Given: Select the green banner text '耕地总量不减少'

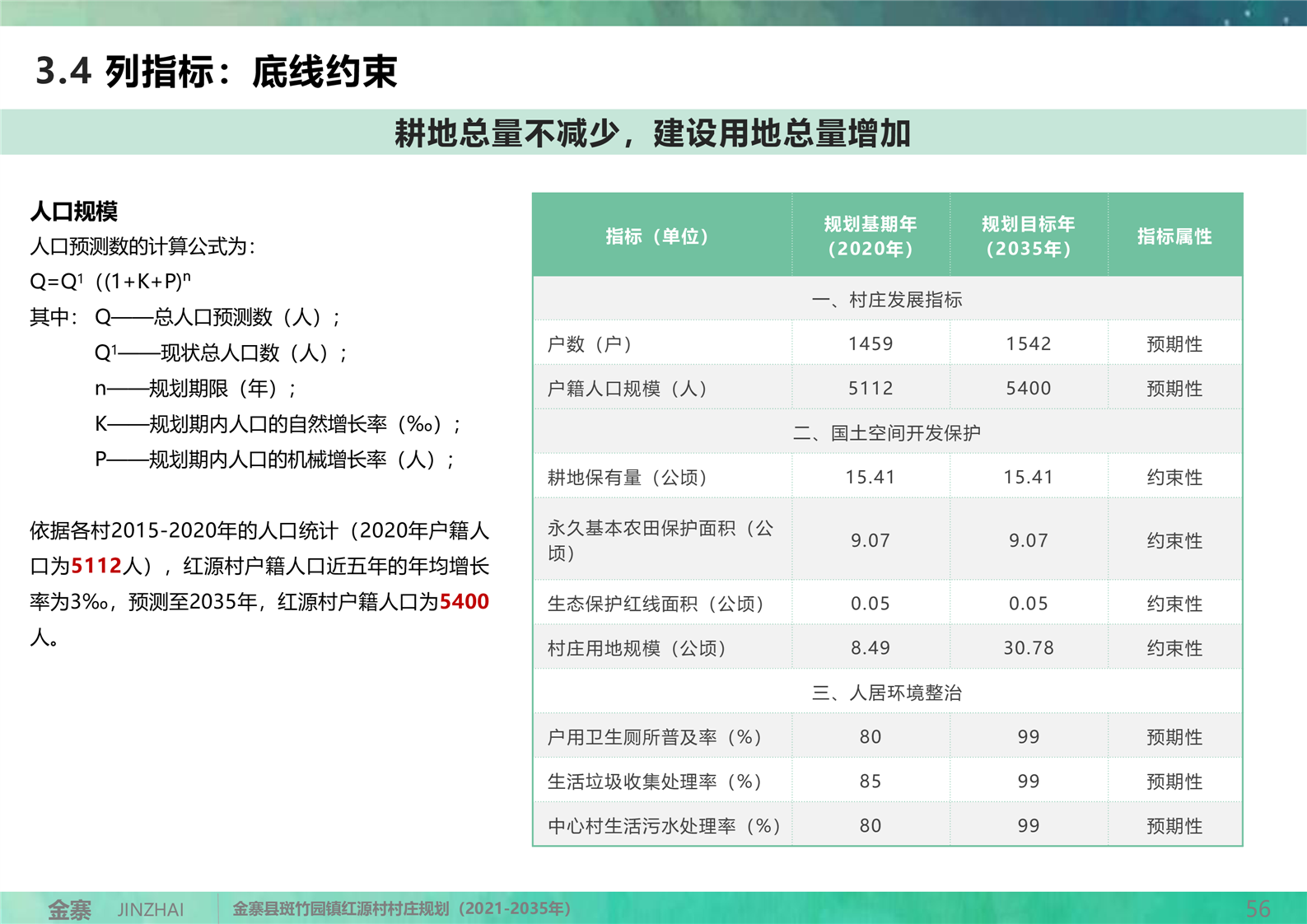Looking at the screenshot, I should coord(506,133).
